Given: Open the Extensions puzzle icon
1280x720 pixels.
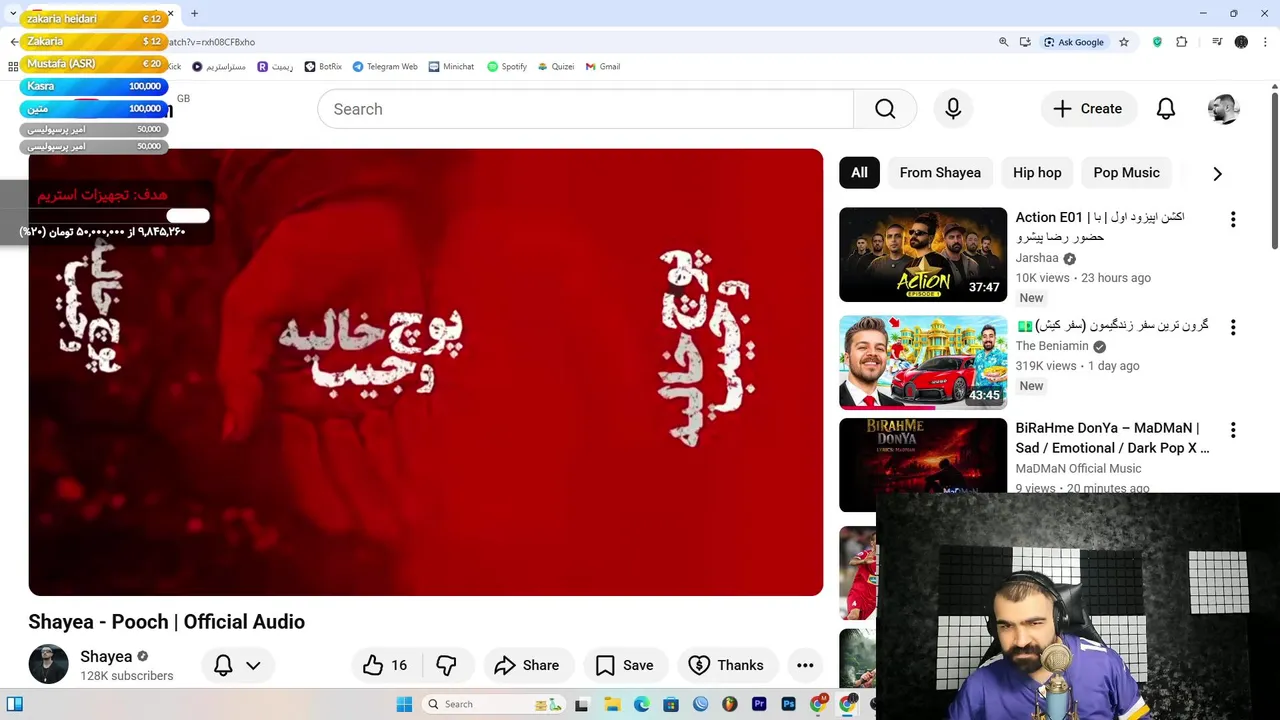Looking at the screenshot, I should [x=1182, y=42].
